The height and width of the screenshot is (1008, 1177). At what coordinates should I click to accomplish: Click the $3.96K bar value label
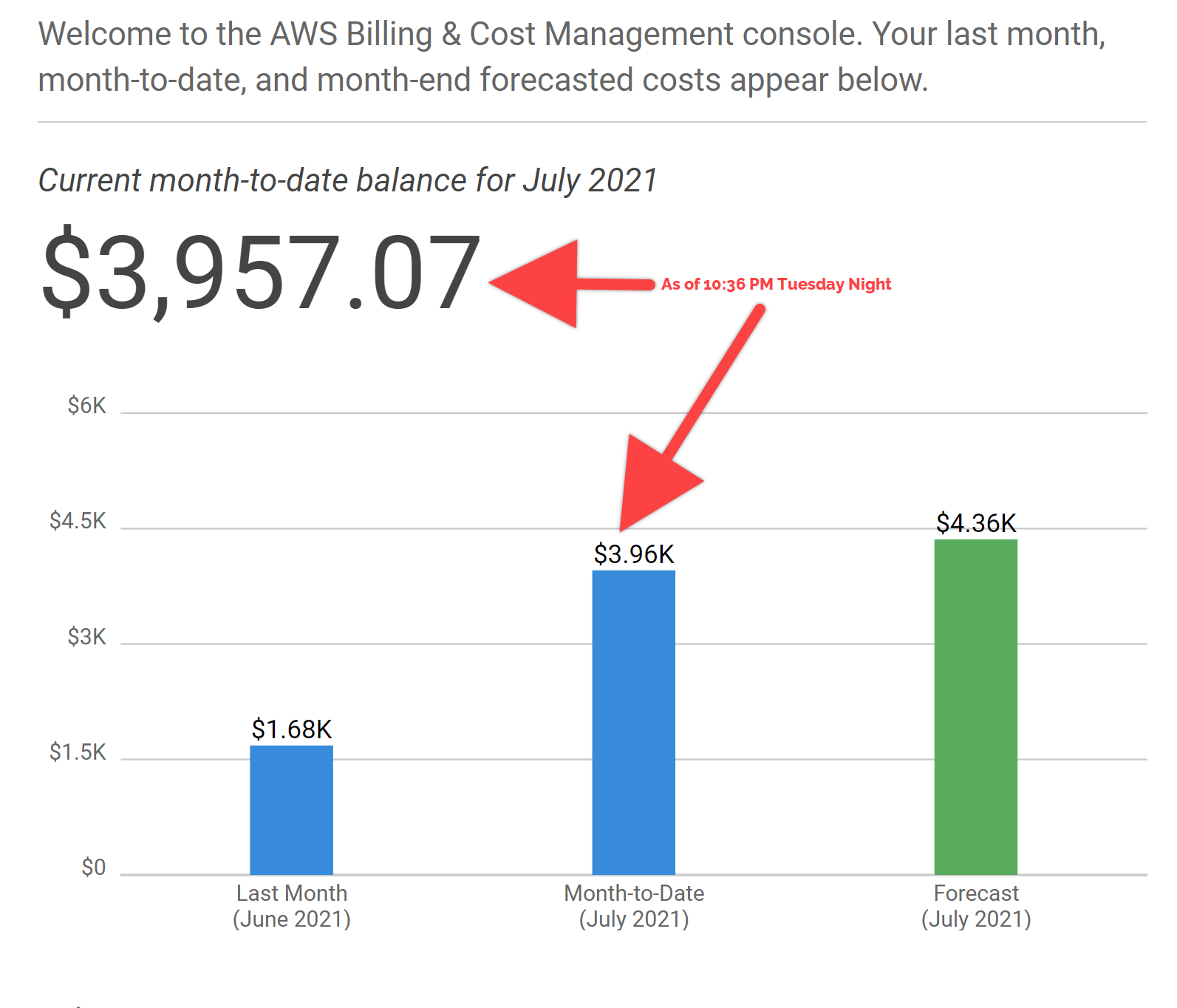634,554
